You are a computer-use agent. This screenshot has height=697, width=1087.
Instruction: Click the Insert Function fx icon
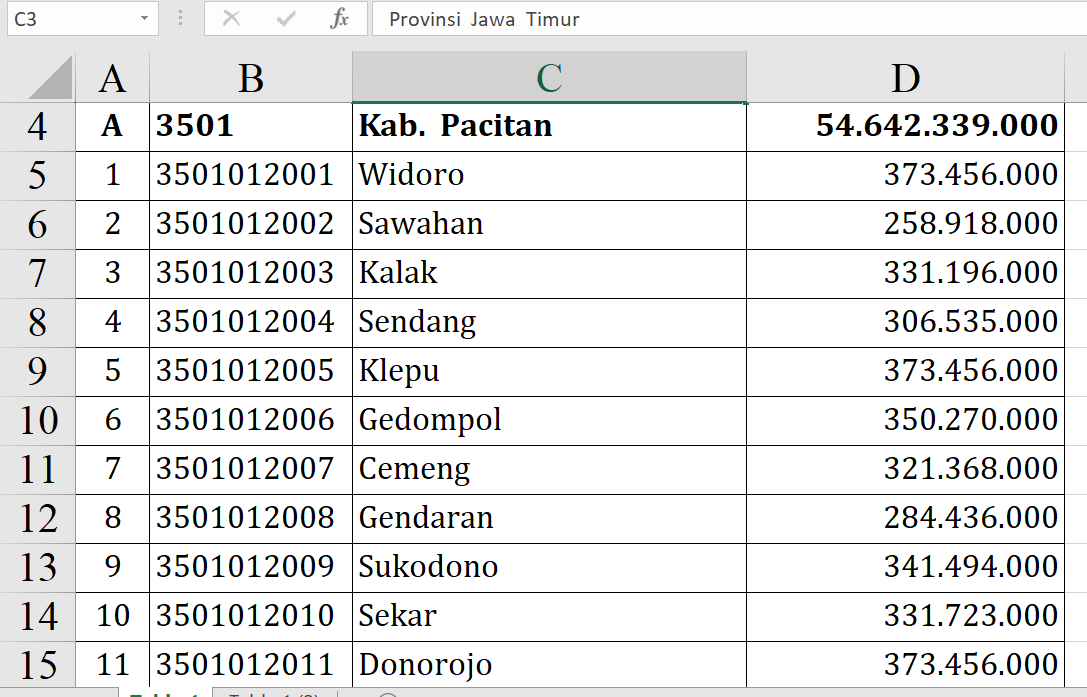coord(339,19)
